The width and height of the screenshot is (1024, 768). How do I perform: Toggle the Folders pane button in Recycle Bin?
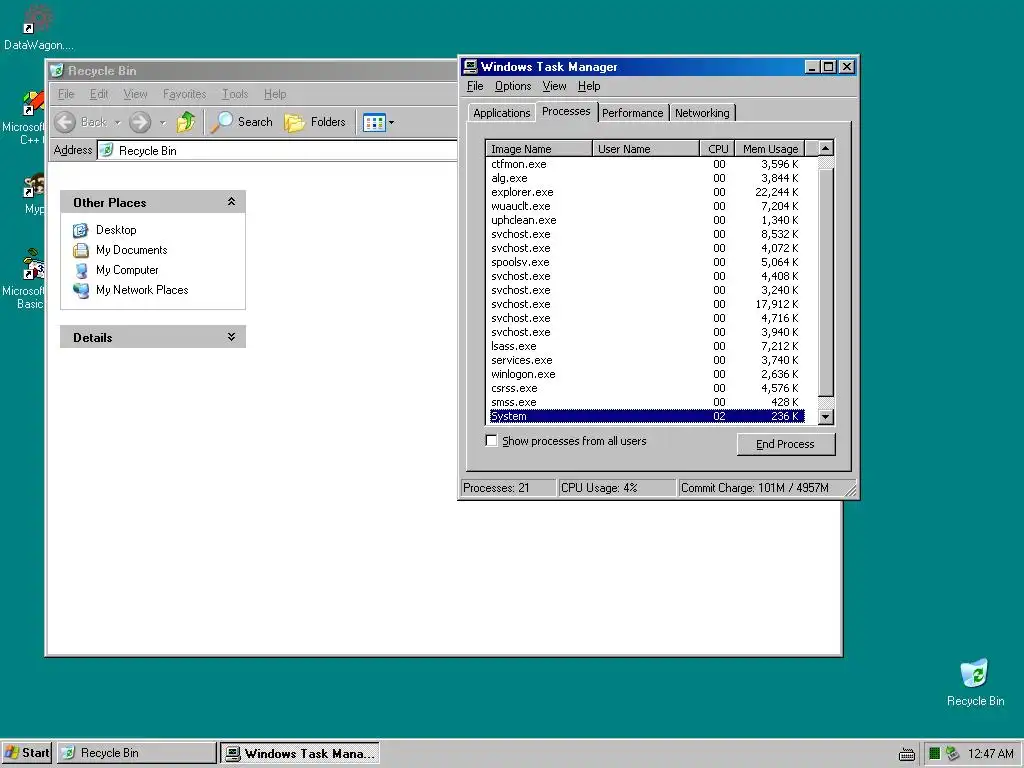(315, 122)
